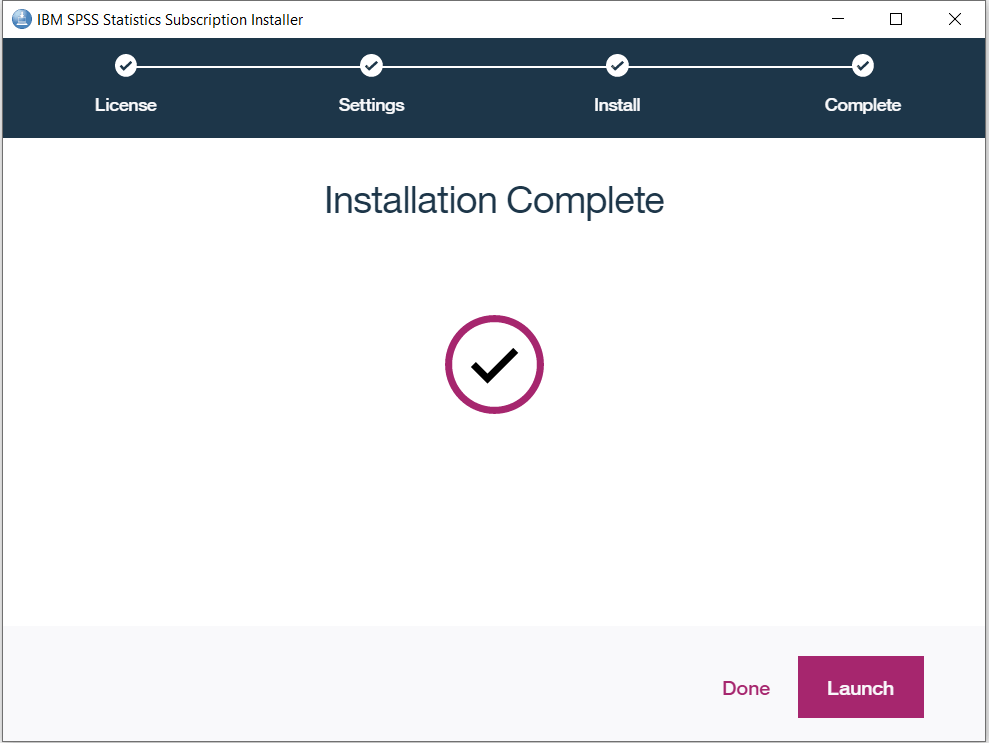The height and width of the screenshot is (743, 989).
Task: Select the License step label
Action: (x=126, y=104)
